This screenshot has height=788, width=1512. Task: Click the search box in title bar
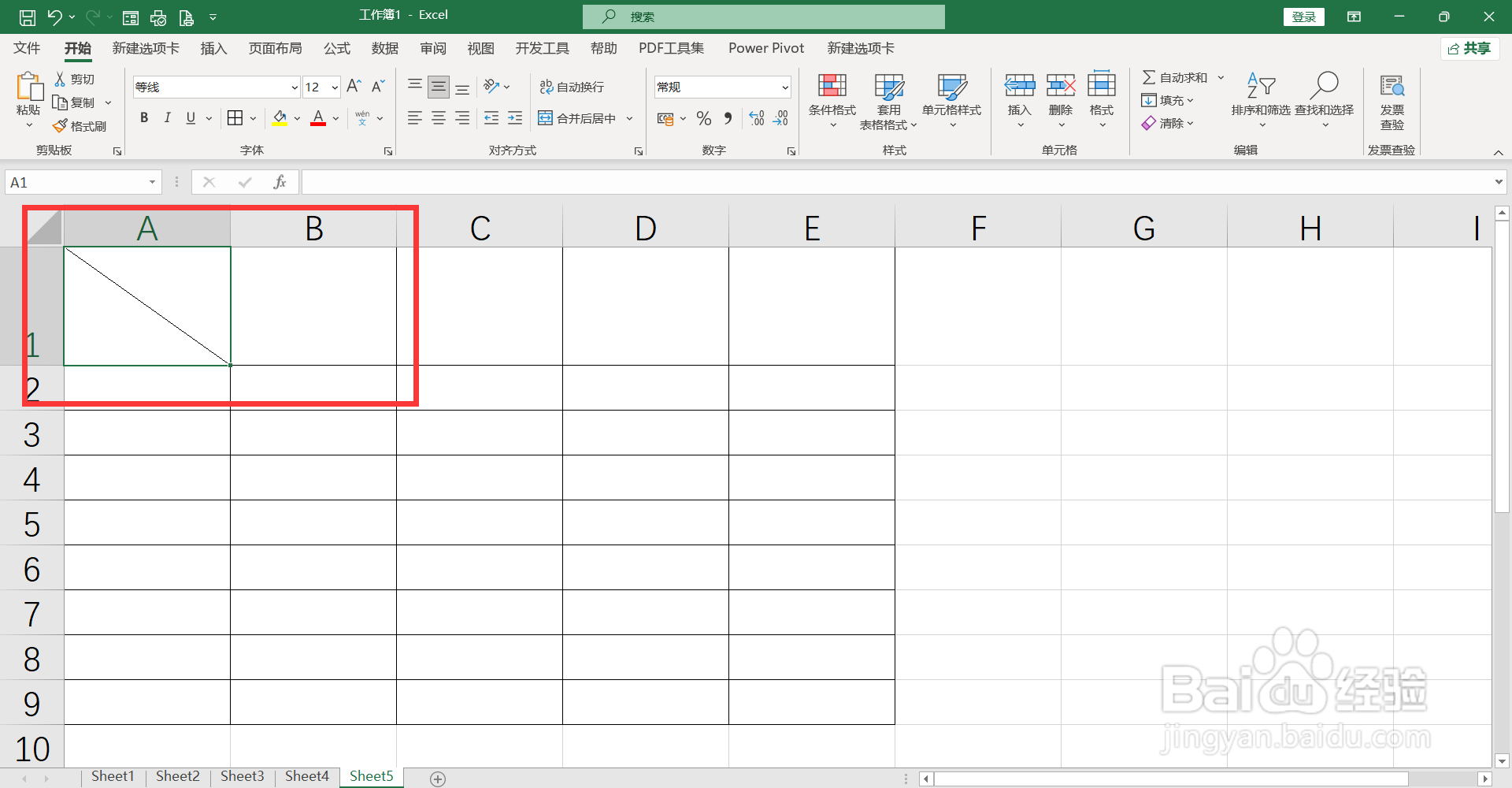[764, 17]
